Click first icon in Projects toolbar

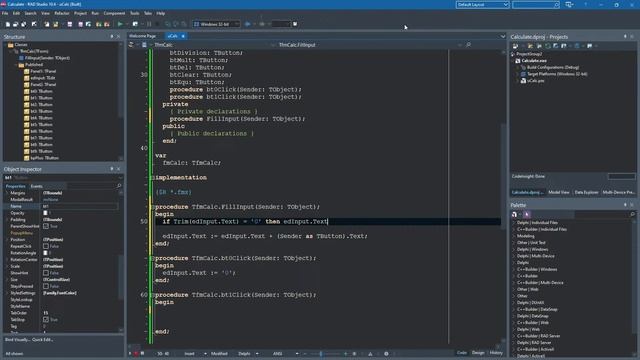[516, 46]
